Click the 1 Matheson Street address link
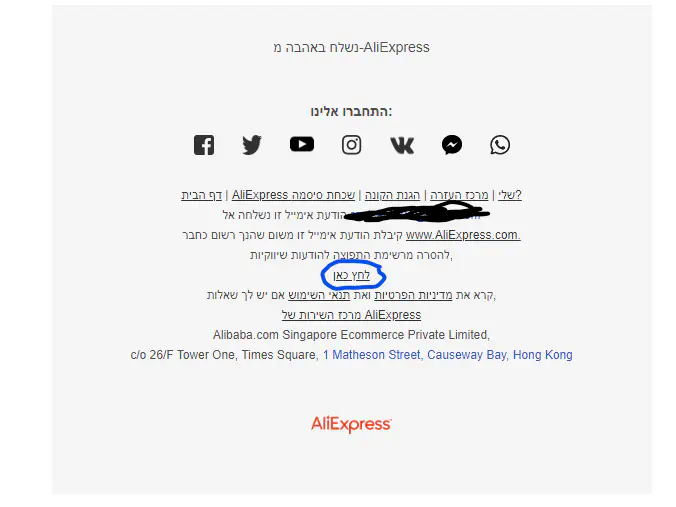 click(x=371, y=355)
